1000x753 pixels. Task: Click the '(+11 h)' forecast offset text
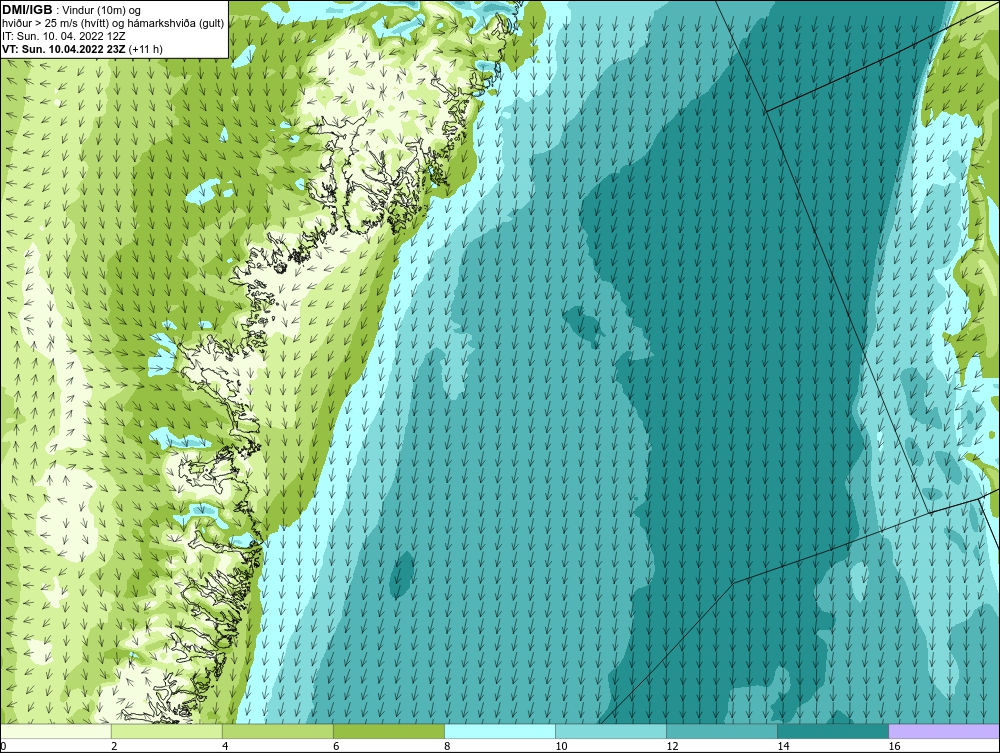click(145, 49)
